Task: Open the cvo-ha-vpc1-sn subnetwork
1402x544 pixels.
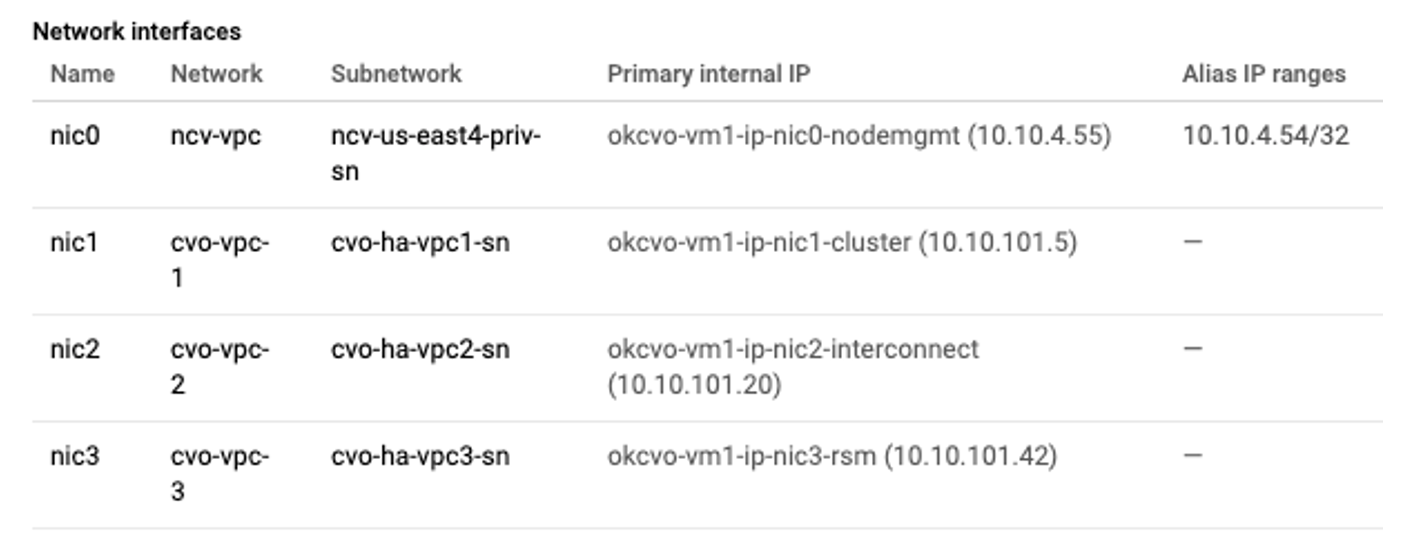Action: click(x=420, y=242)
